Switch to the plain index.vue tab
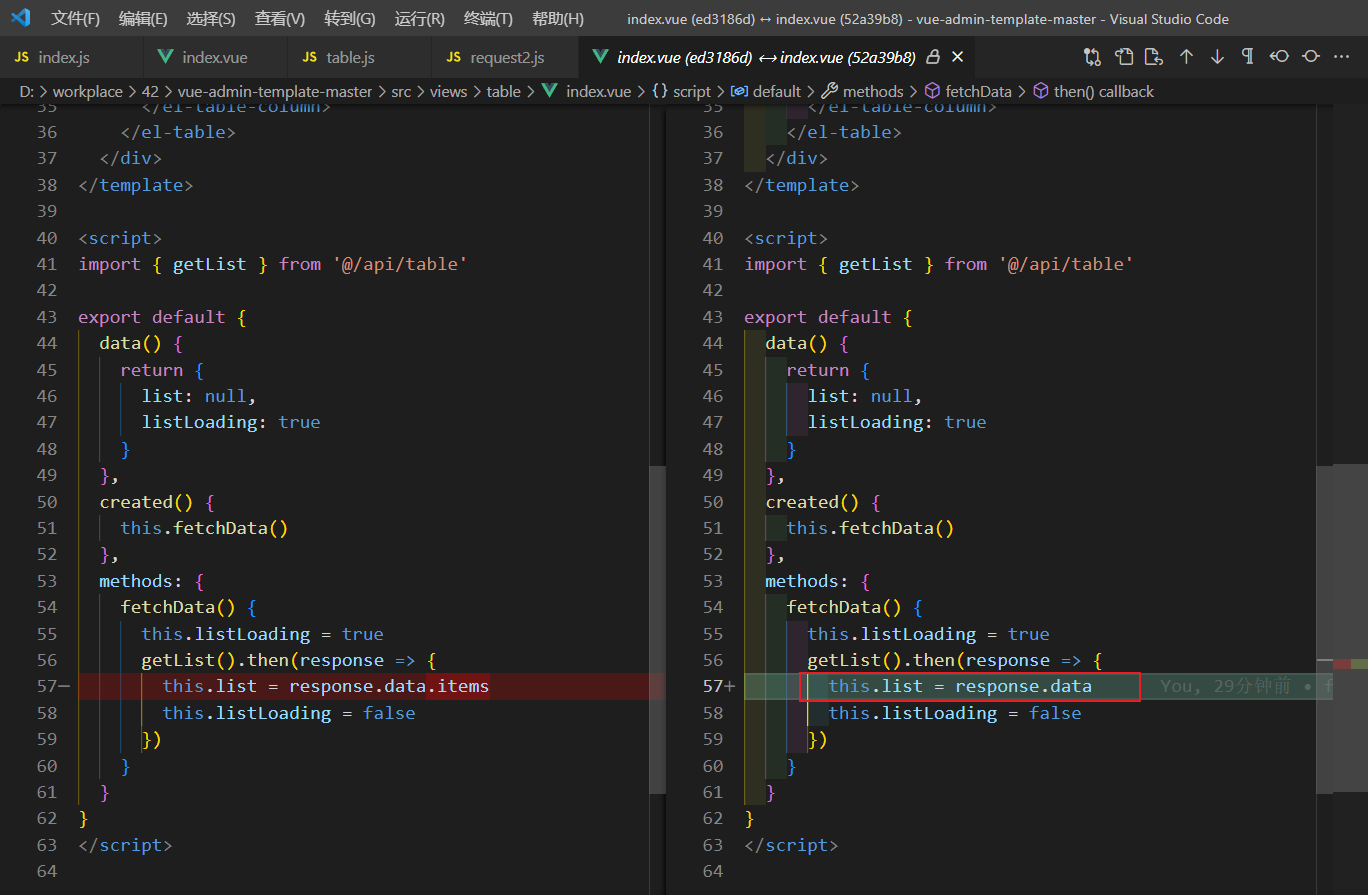This screenshot has width=1368, height=895. point(215,57)
